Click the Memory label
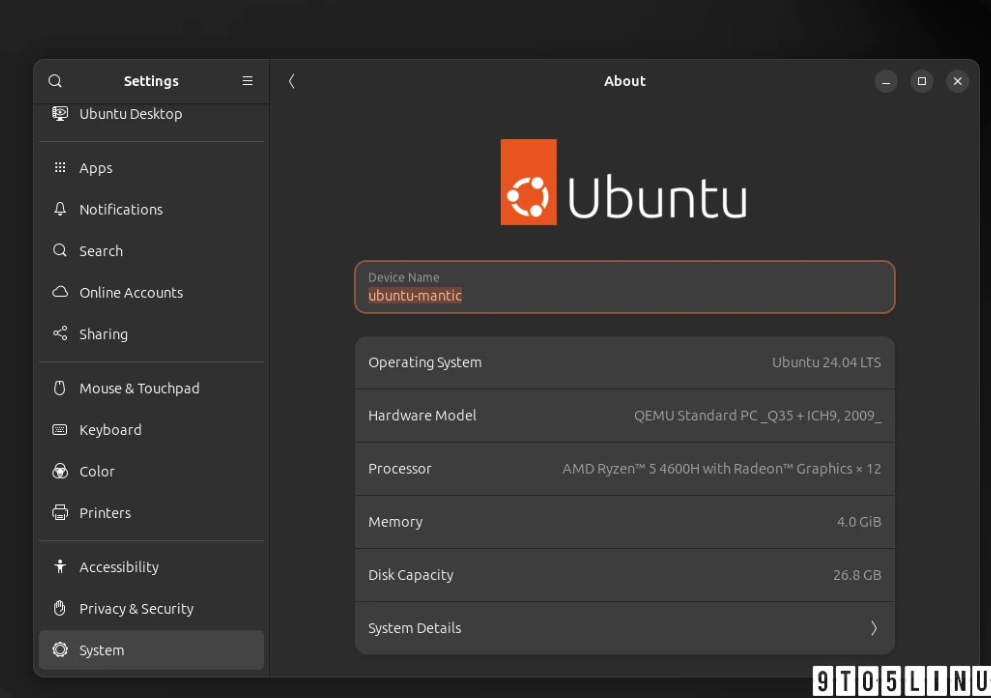Image resolution: width=991 pixels, height=698 pixels. (396, 522)
